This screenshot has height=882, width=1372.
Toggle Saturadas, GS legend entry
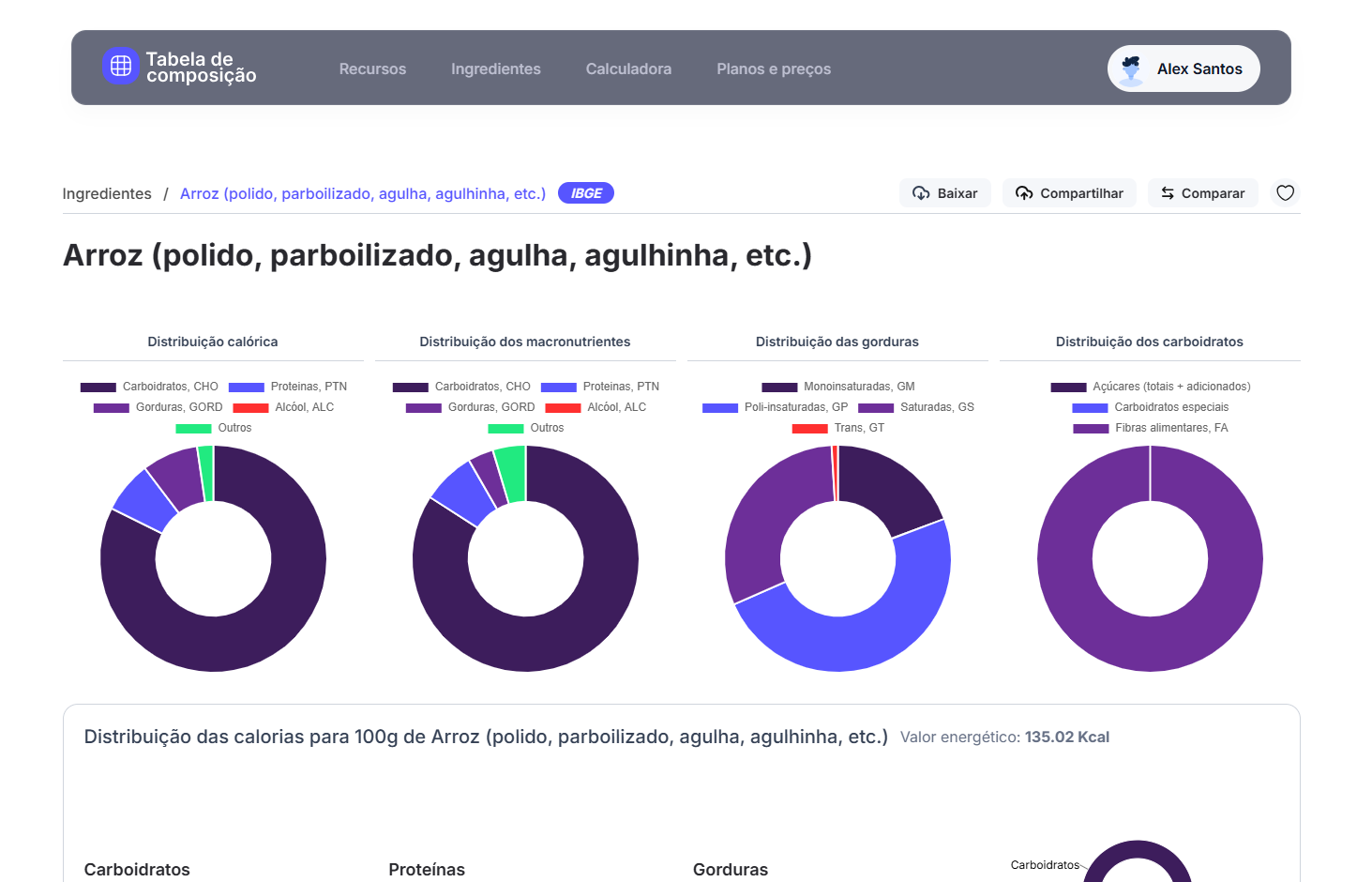pyautogui.click(x=916, y=407)
